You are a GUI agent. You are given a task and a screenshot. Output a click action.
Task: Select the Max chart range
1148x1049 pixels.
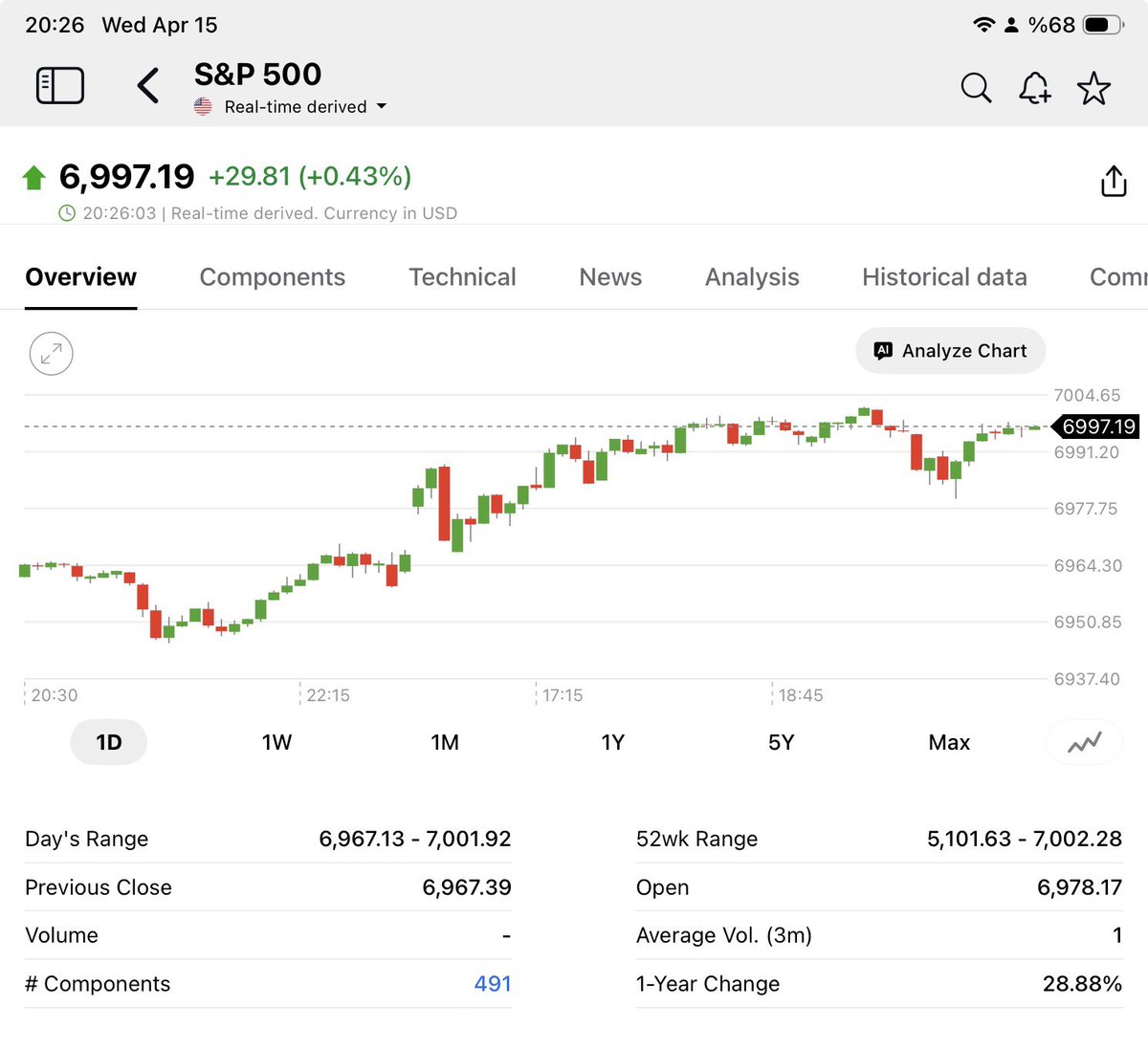click(949, 742)
